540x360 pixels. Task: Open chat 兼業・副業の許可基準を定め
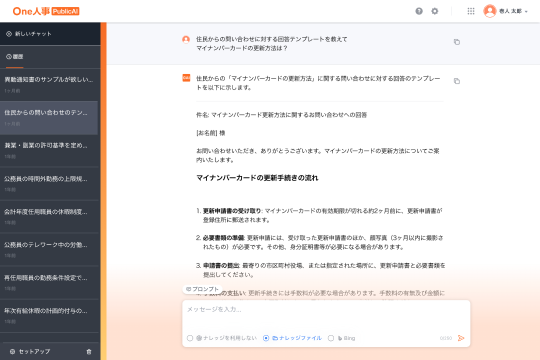point(49,151)
